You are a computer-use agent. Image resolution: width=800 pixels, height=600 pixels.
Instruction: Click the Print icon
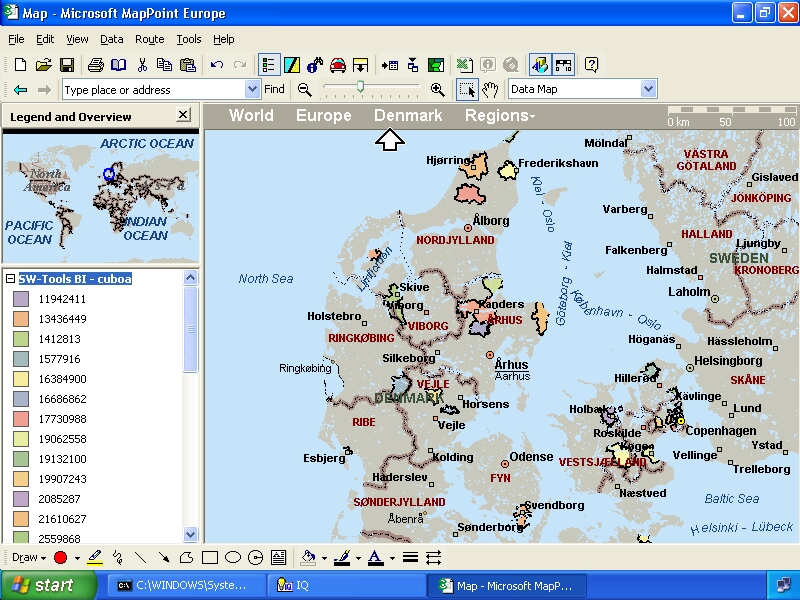[x=95, y=65]
